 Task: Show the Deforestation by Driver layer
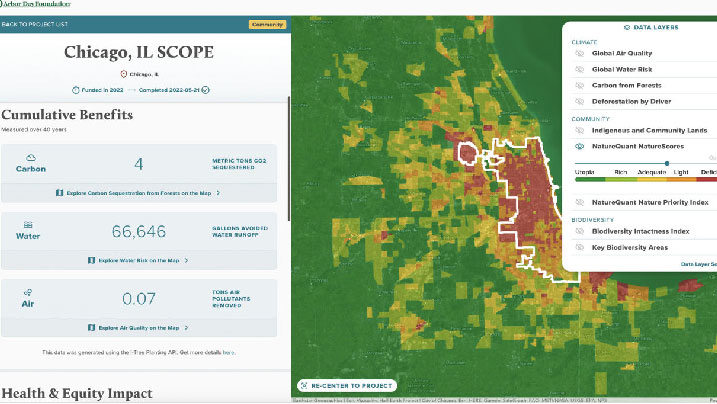coord(579,101)
